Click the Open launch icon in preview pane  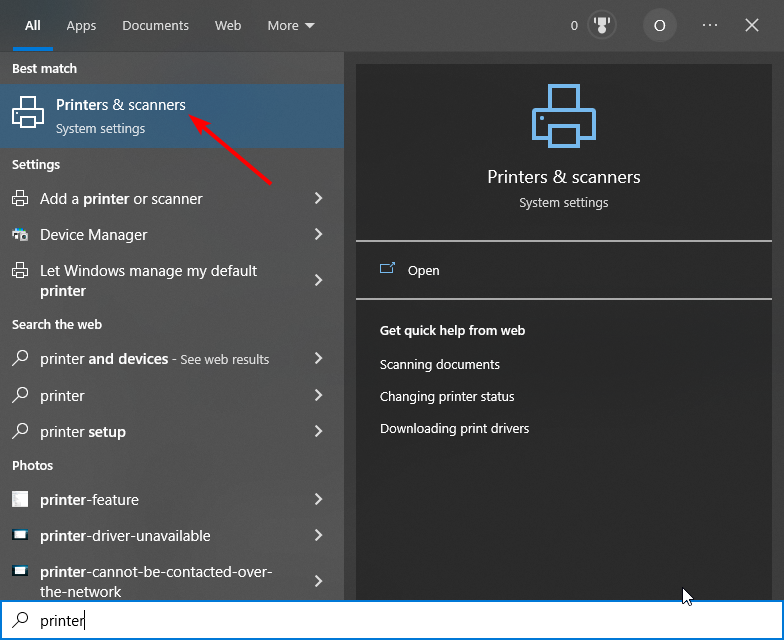387,268
